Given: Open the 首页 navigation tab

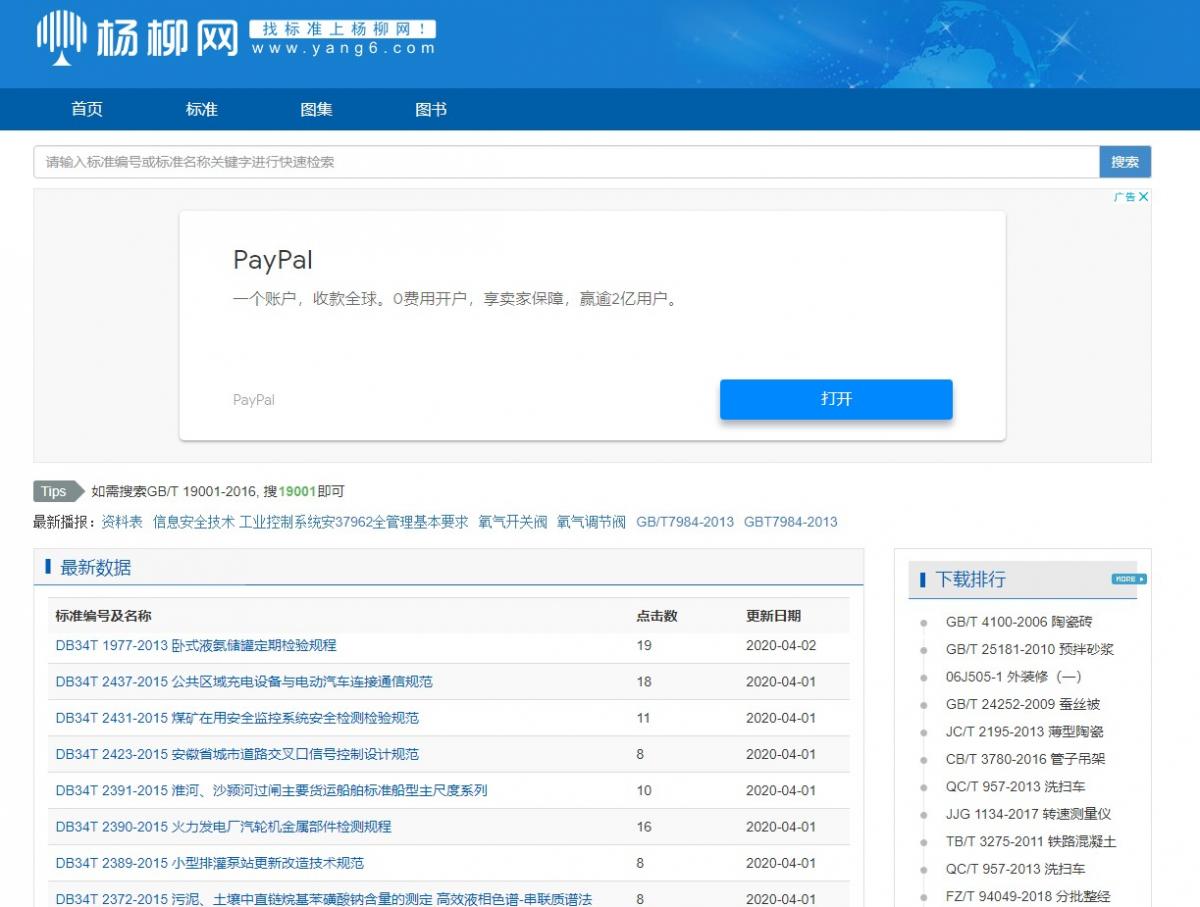Looking at the screenshot, I should coord(87,110).
